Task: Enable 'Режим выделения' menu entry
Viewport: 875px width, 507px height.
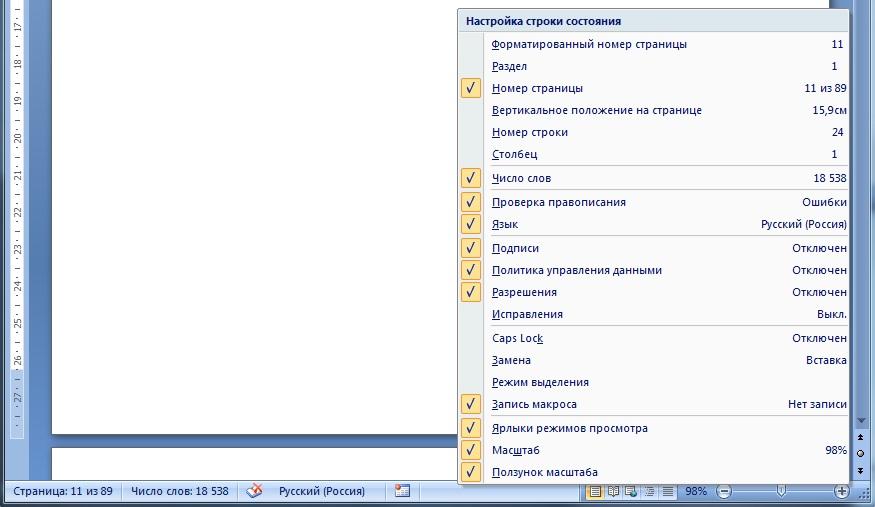Action: coord(653,382)
